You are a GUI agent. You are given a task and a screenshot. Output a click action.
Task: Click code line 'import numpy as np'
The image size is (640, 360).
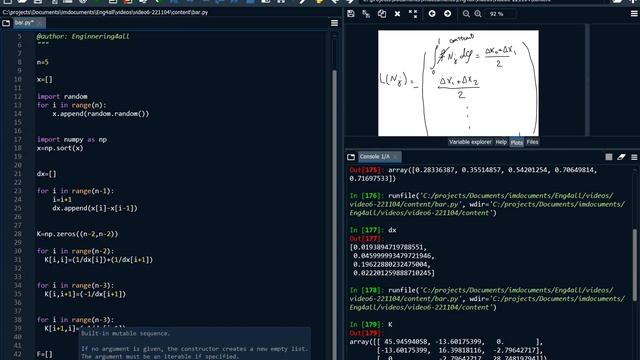pyautogui.click(x=72, y=139)
